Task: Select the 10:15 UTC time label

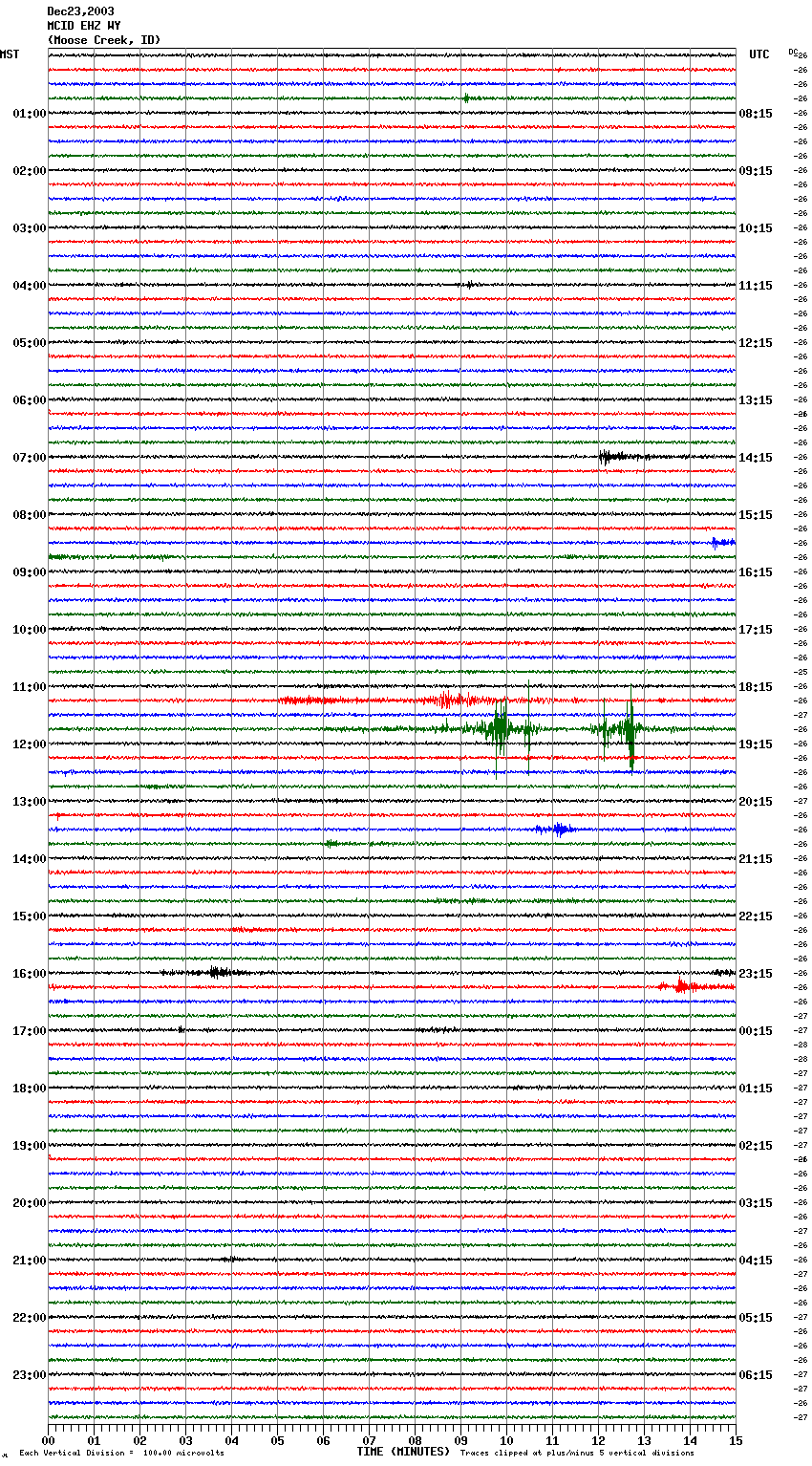Action: pyautogui.click(x=756, y=228)
